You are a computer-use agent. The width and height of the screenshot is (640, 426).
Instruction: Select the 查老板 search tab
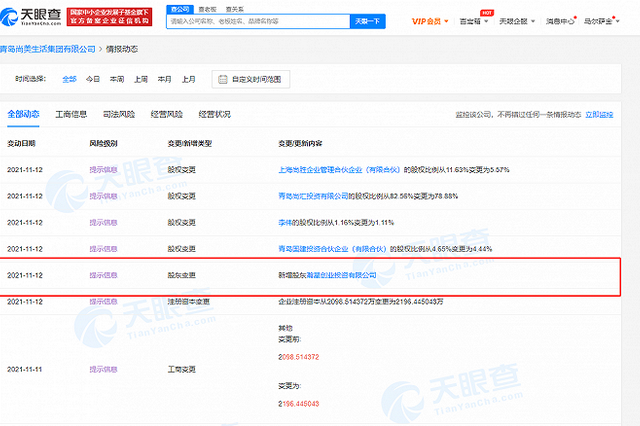pyautogui.click(x=207, y=9)
